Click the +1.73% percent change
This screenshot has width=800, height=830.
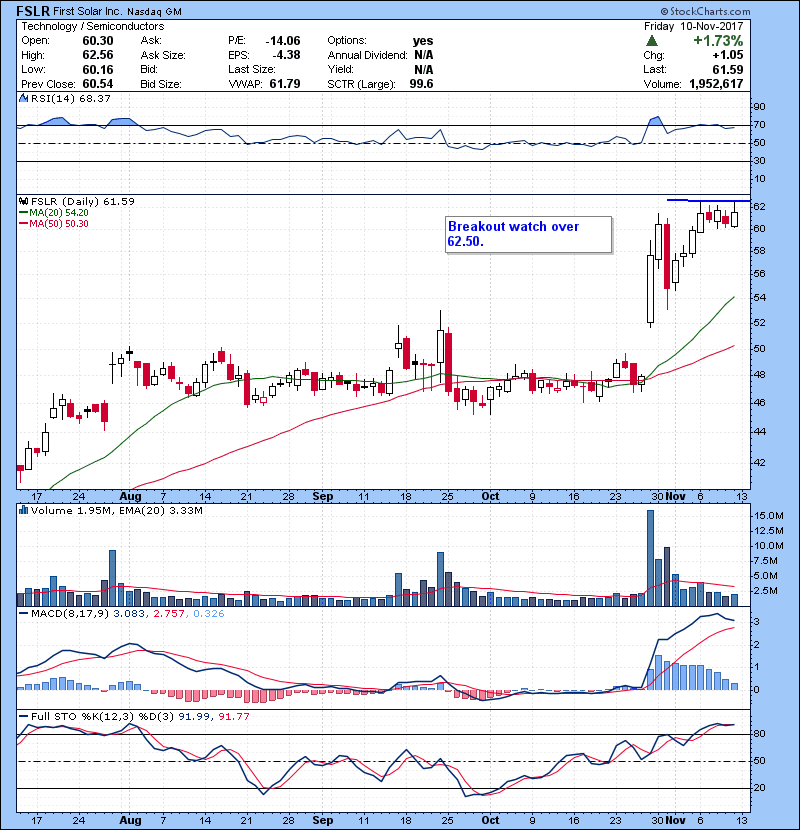(718, 41)
